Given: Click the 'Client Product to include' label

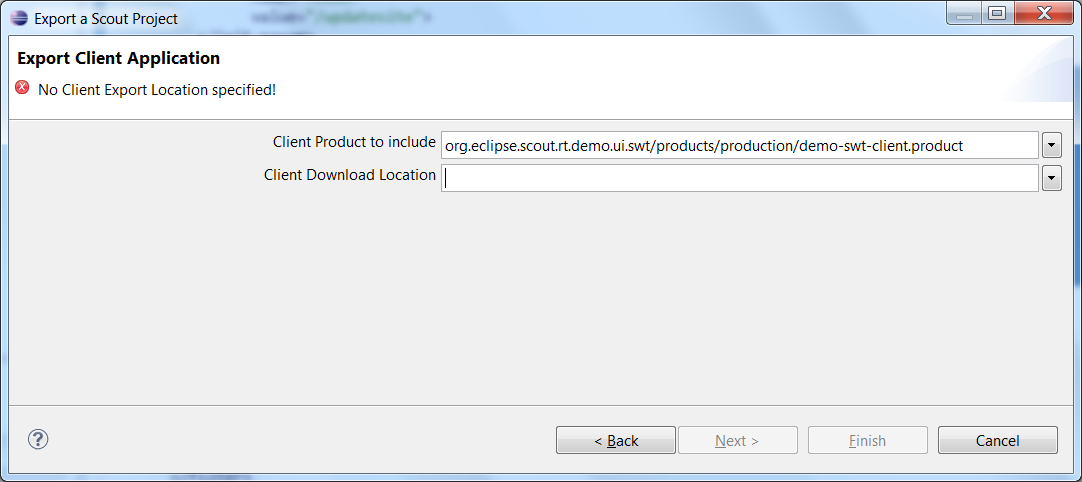Looking at the screenshot, I should tap(354, 142).
